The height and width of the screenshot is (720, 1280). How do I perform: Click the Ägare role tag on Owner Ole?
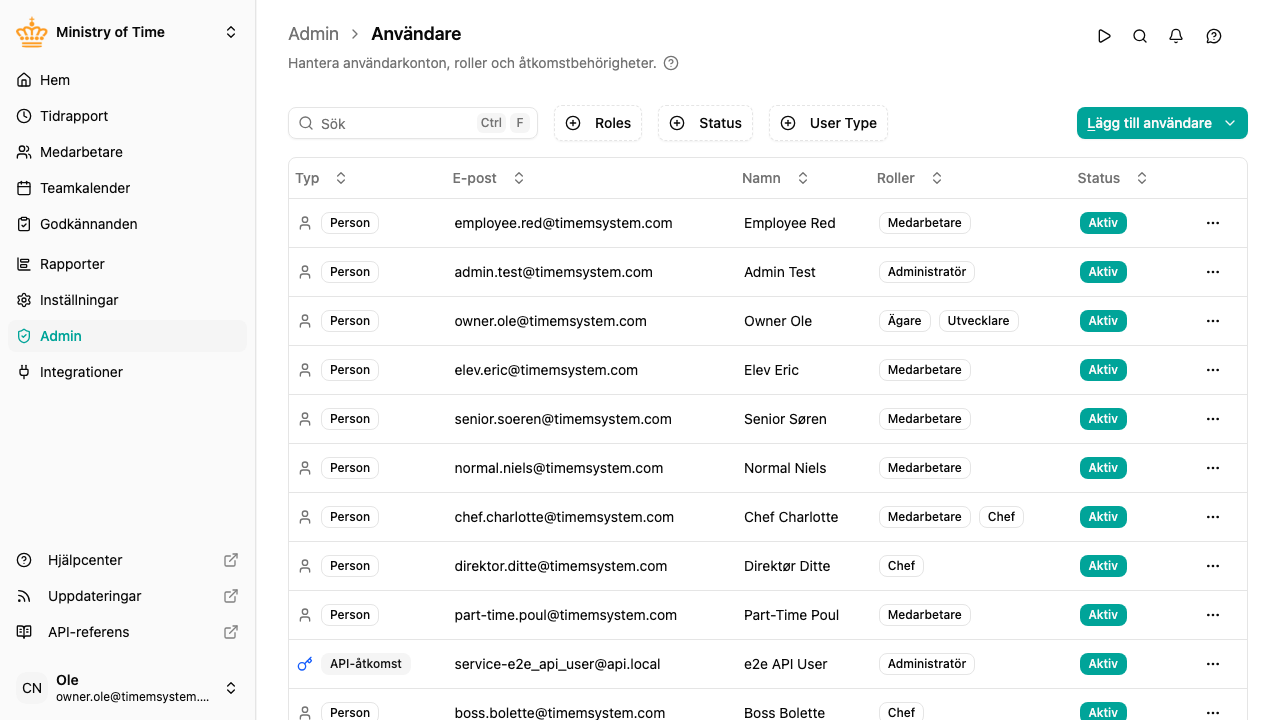point(904,321)
